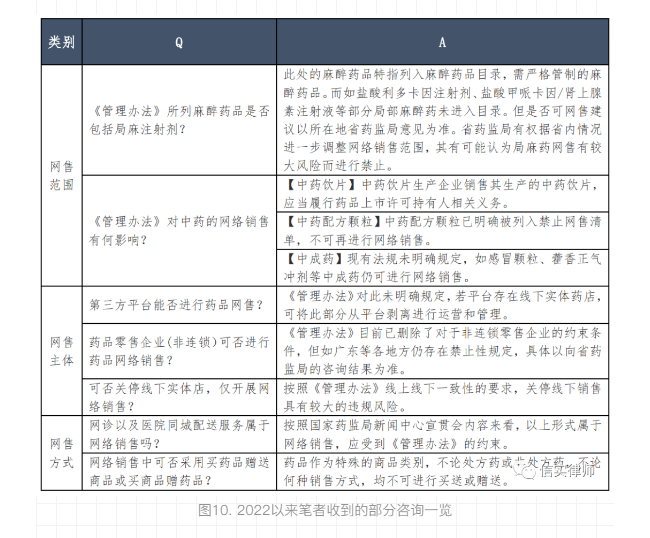Click answer starting 此处的麻醉药品特指

442,120
